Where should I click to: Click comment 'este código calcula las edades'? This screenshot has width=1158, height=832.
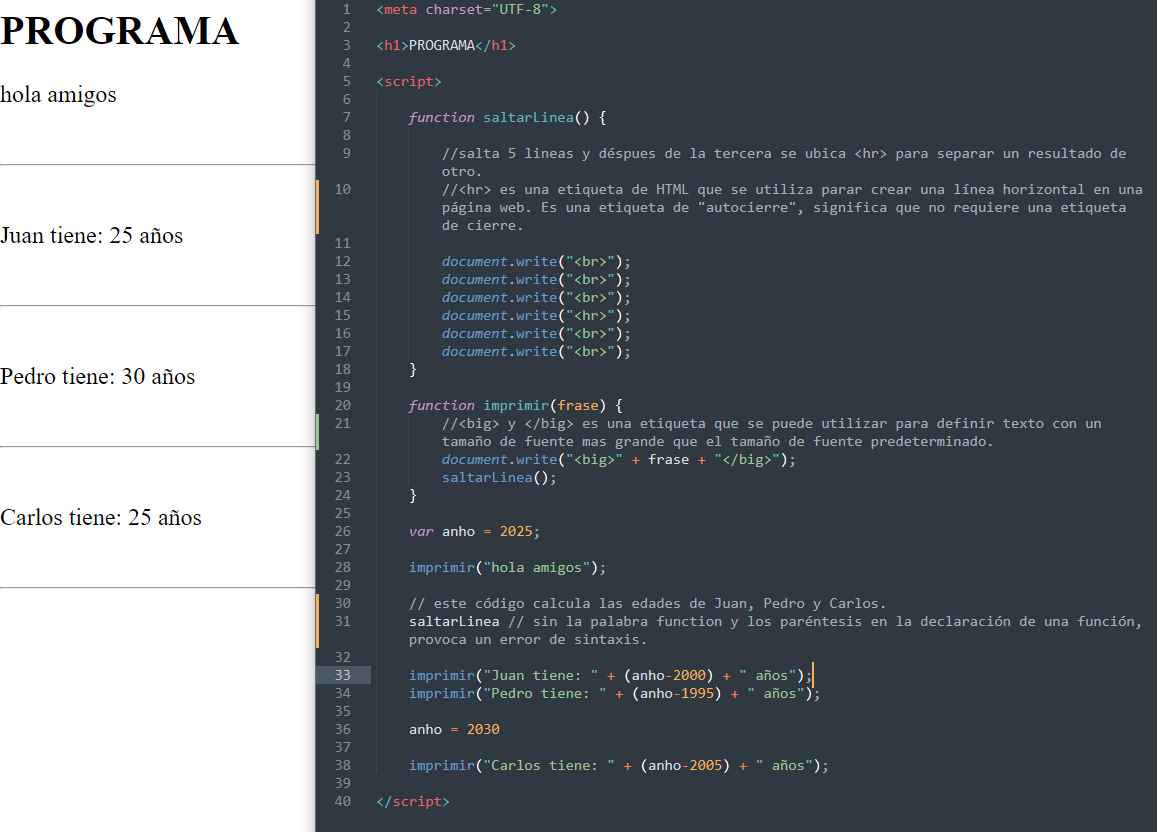tap(647, 604)
